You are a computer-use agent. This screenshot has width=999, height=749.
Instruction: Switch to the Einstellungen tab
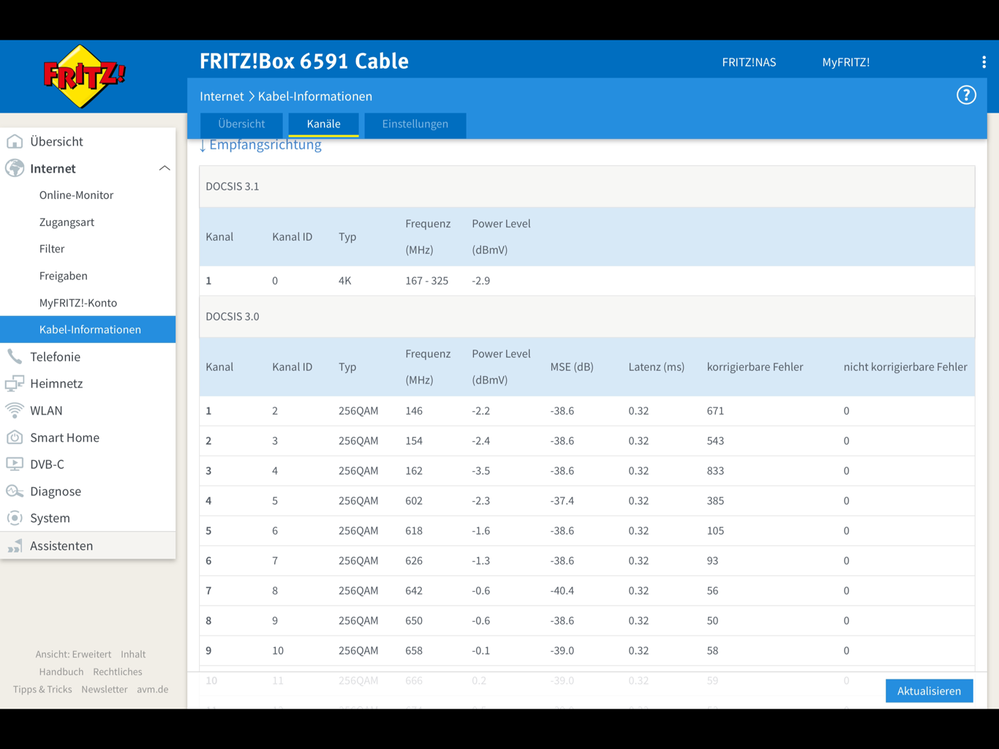(414, 126)
